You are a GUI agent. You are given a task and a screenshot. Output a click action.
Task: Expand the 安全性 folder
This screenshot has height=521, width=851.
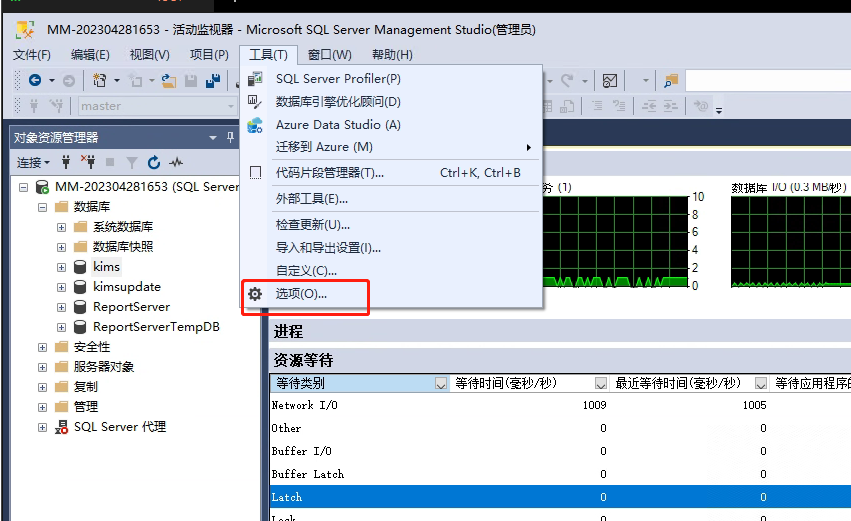(42, 347)
